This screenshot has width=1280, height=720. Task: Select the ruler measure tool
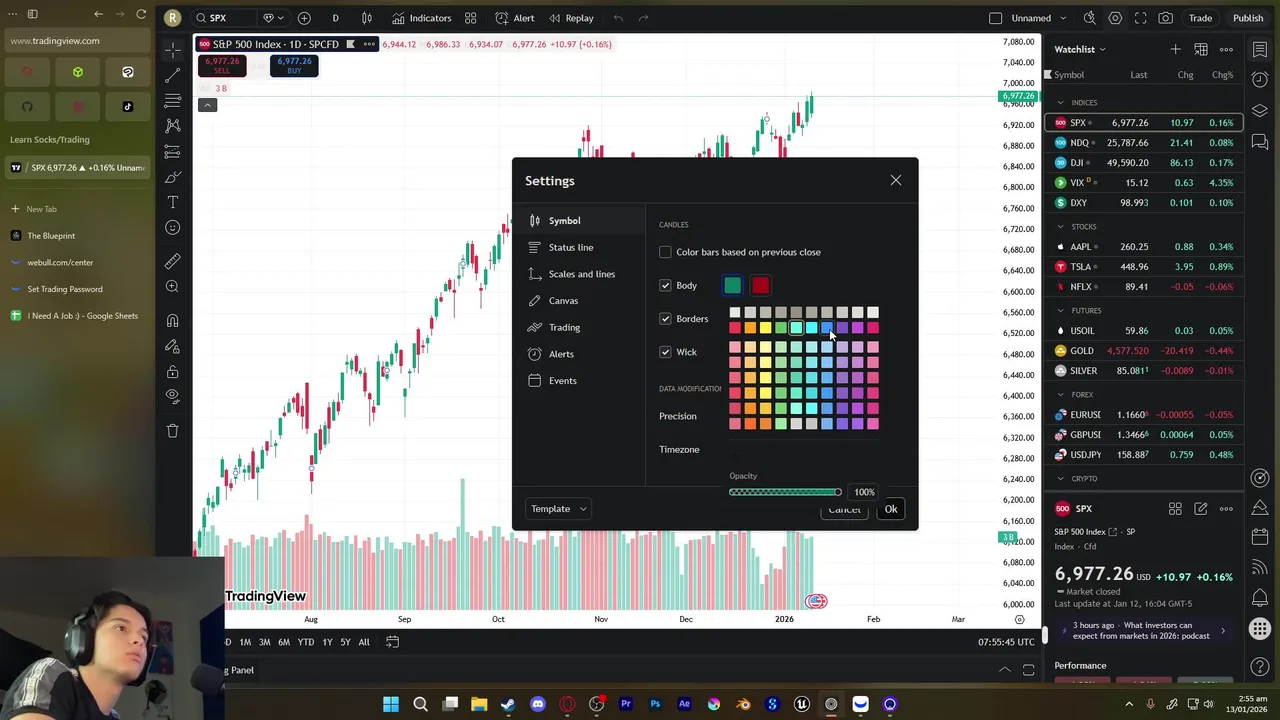click(x=172, y=261)
